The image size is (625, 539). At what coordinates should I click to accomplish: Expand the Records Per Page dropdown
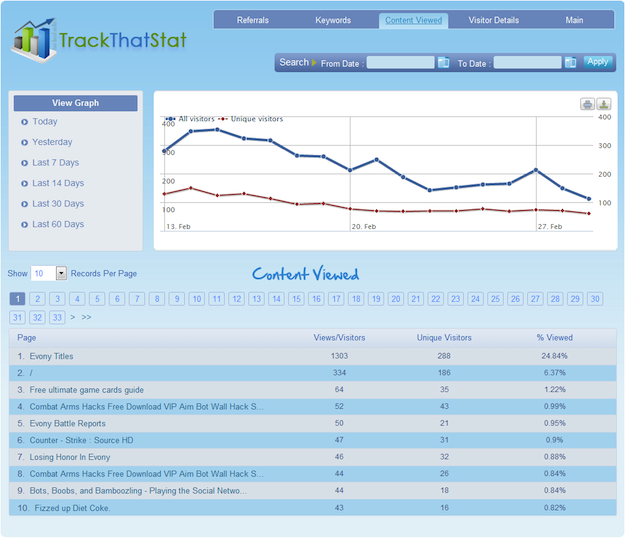pos(61,273)
